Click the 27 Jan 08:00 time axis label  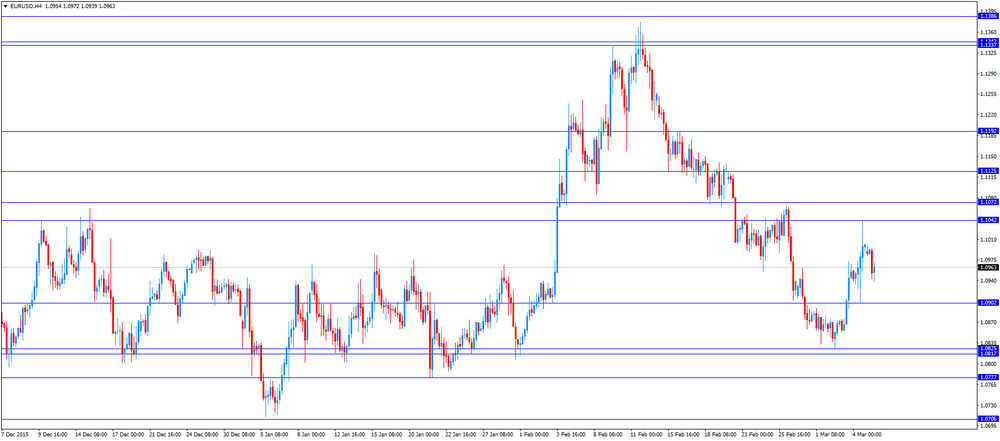click(498, 435)
